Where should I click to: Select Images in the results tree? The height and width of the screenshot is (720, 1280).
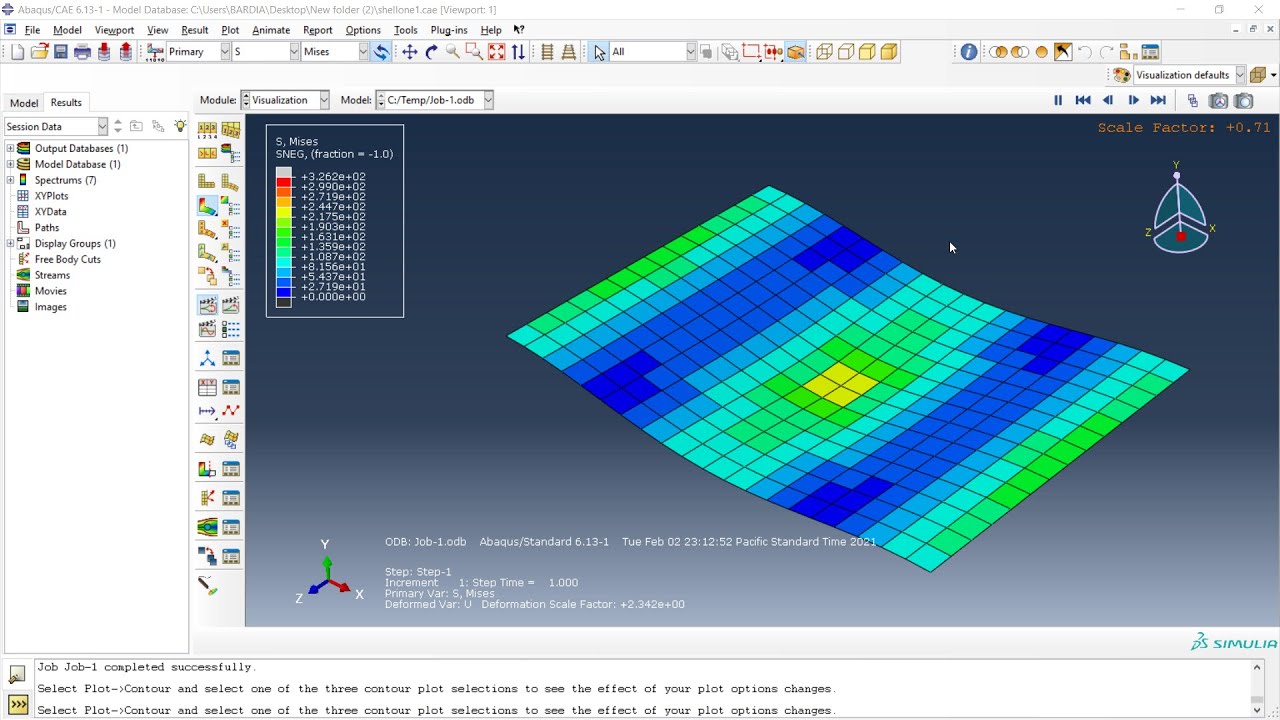coord(50,307)
